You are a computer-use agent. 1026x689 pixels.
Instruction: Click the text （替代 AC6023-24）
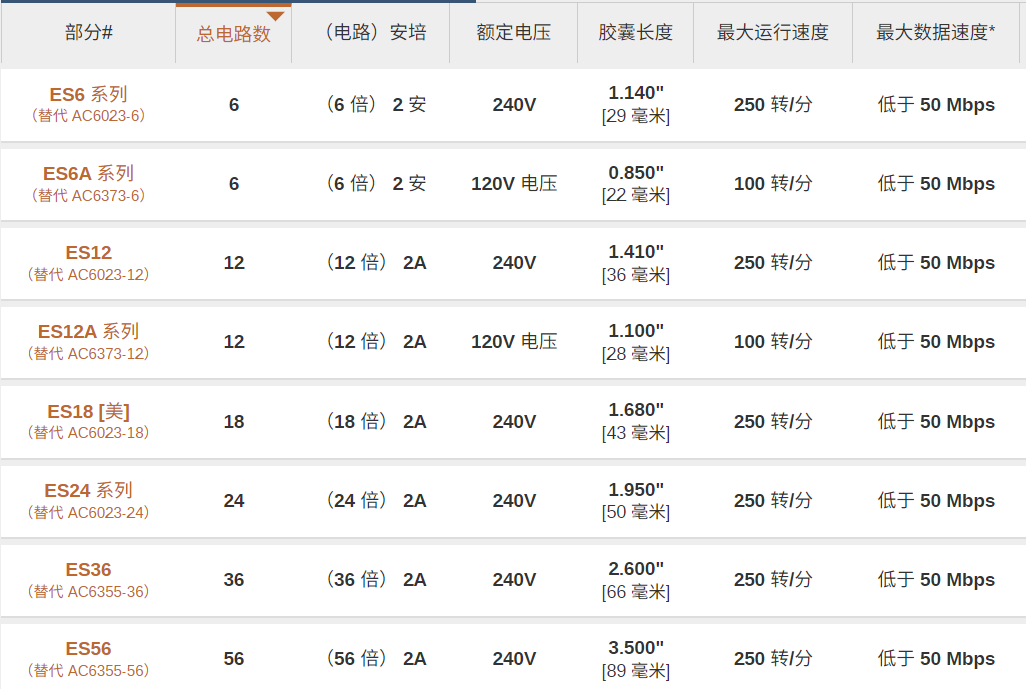(x=88, y=513)
